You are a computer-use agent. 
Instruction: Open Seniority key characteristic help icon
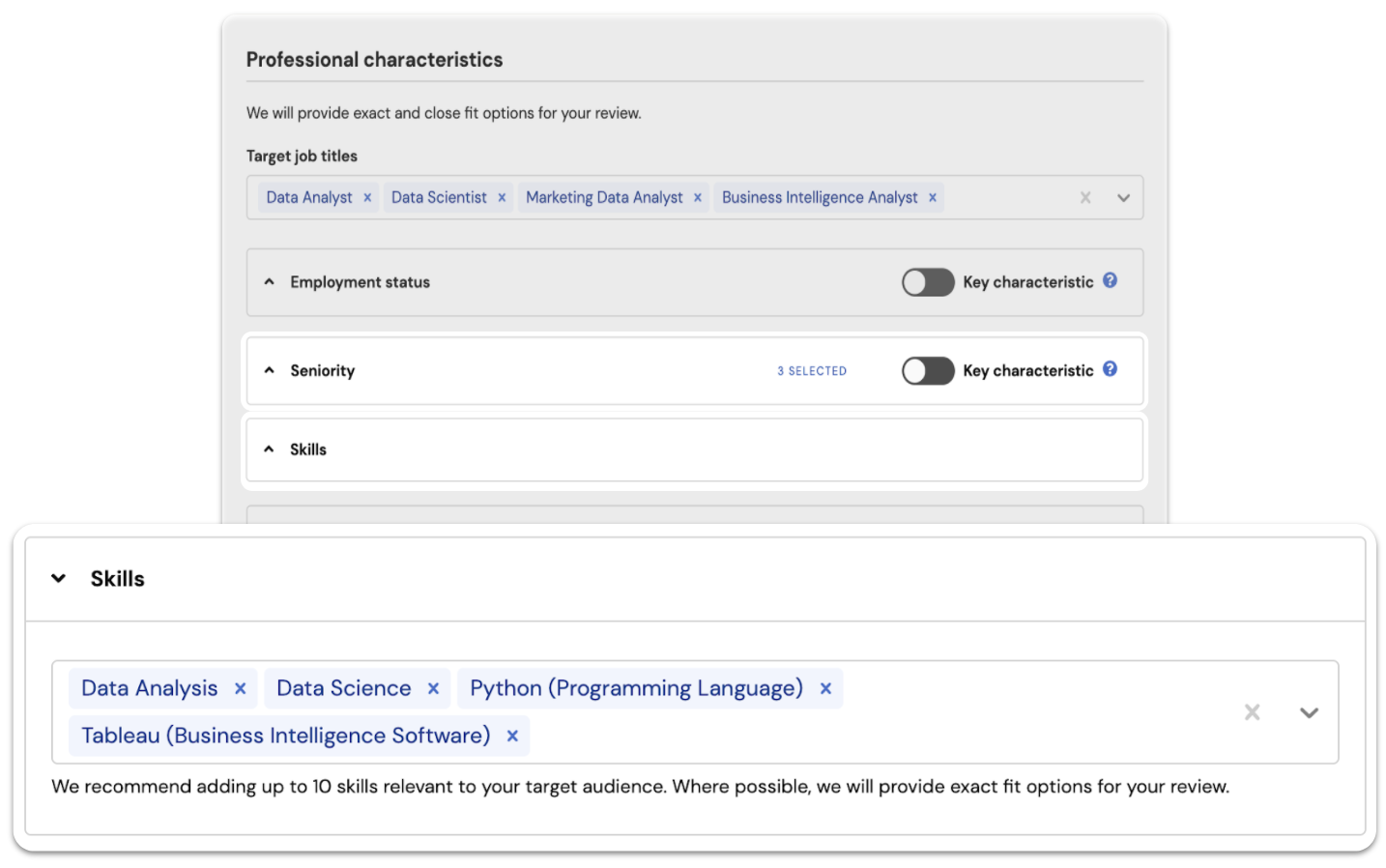[1111, 369]
